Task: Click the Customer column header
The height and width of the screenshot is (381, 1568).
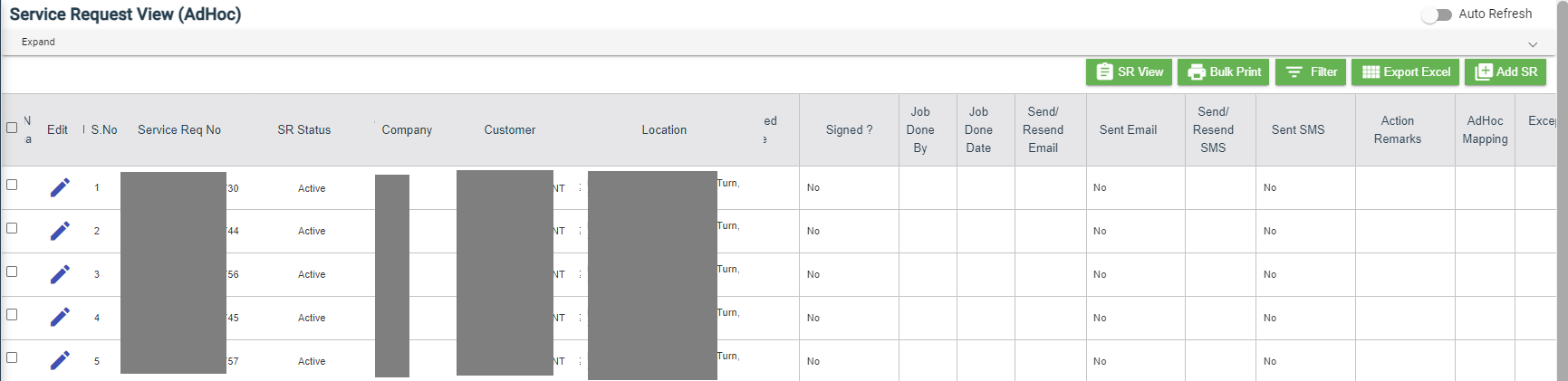Action: 509,130
